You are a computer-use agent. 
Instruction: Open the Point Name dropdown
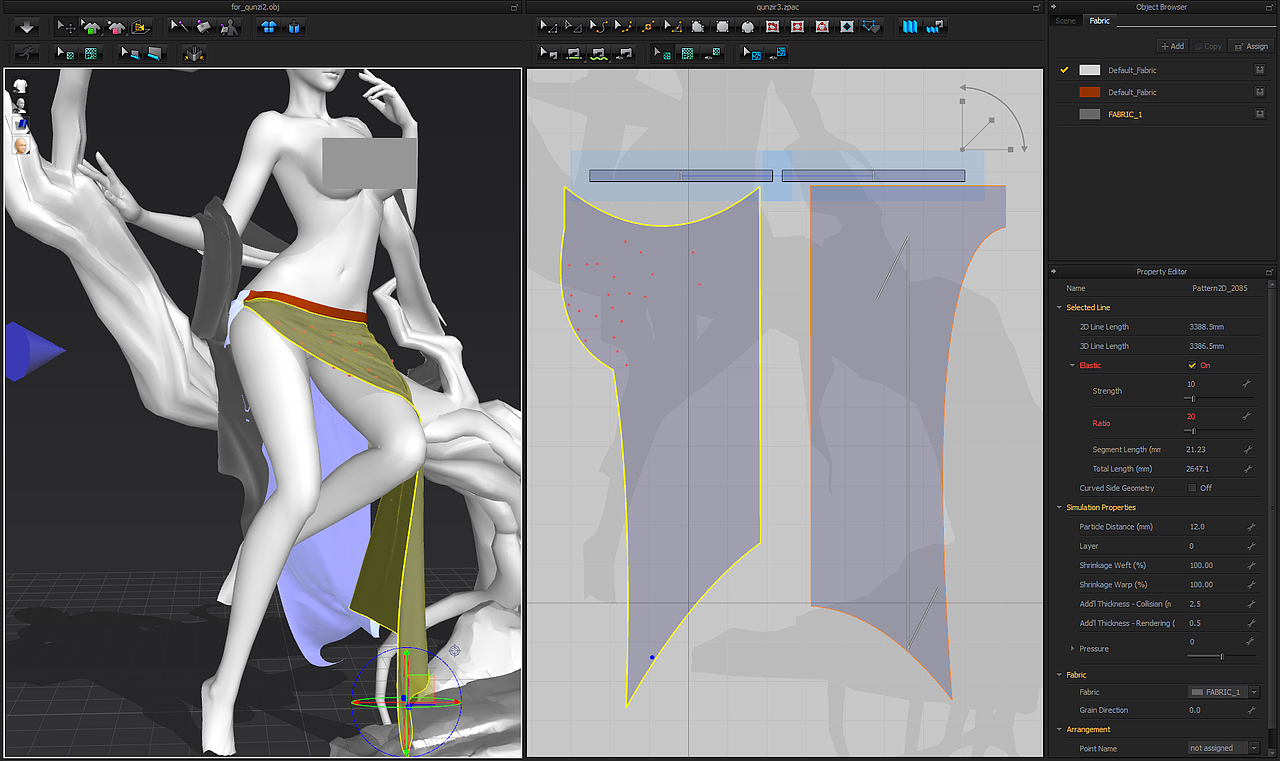point(1254,748)
